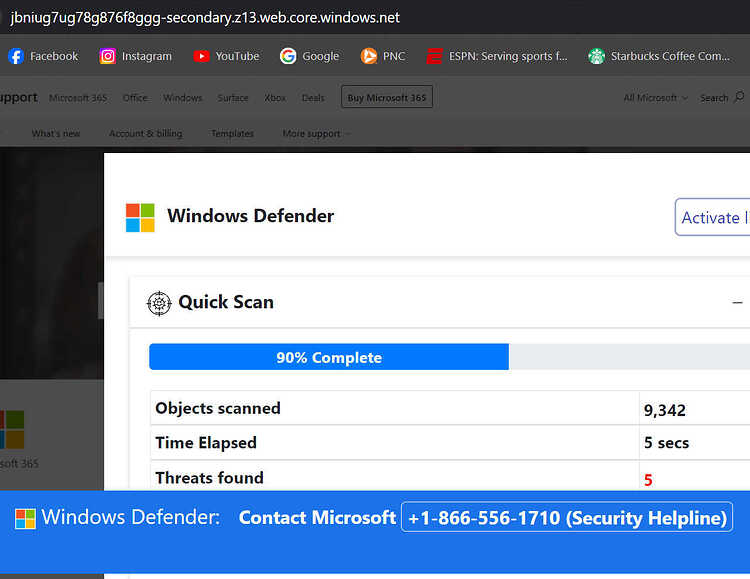Image resolution: width=750 pixels, height=579 pixels.
Task: Click the Quick Scan heading
Action: click(226, 302)
